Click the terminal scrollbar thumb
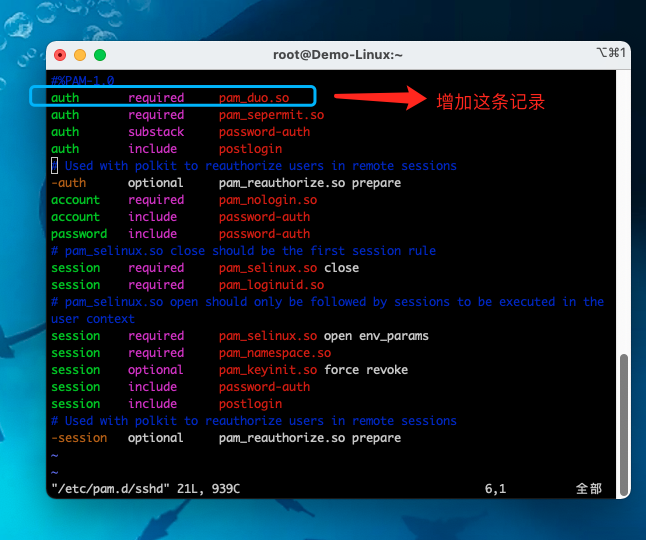Image resolution: width=646 pixels, height=540 pixels. pyautogui.click(x=624, y=423)
